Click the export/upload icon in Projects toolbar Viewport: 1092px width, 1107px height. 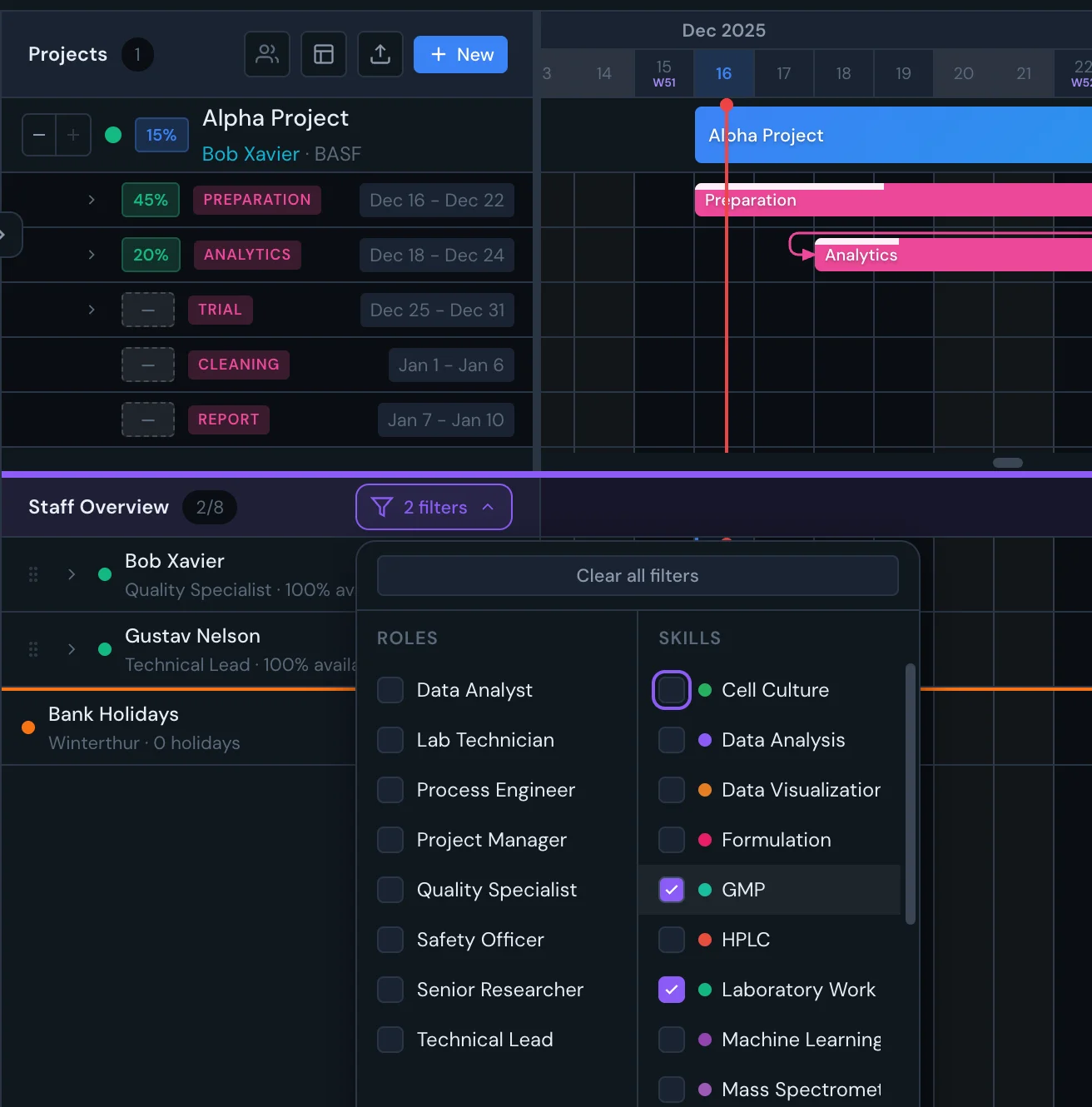point(380,54)
